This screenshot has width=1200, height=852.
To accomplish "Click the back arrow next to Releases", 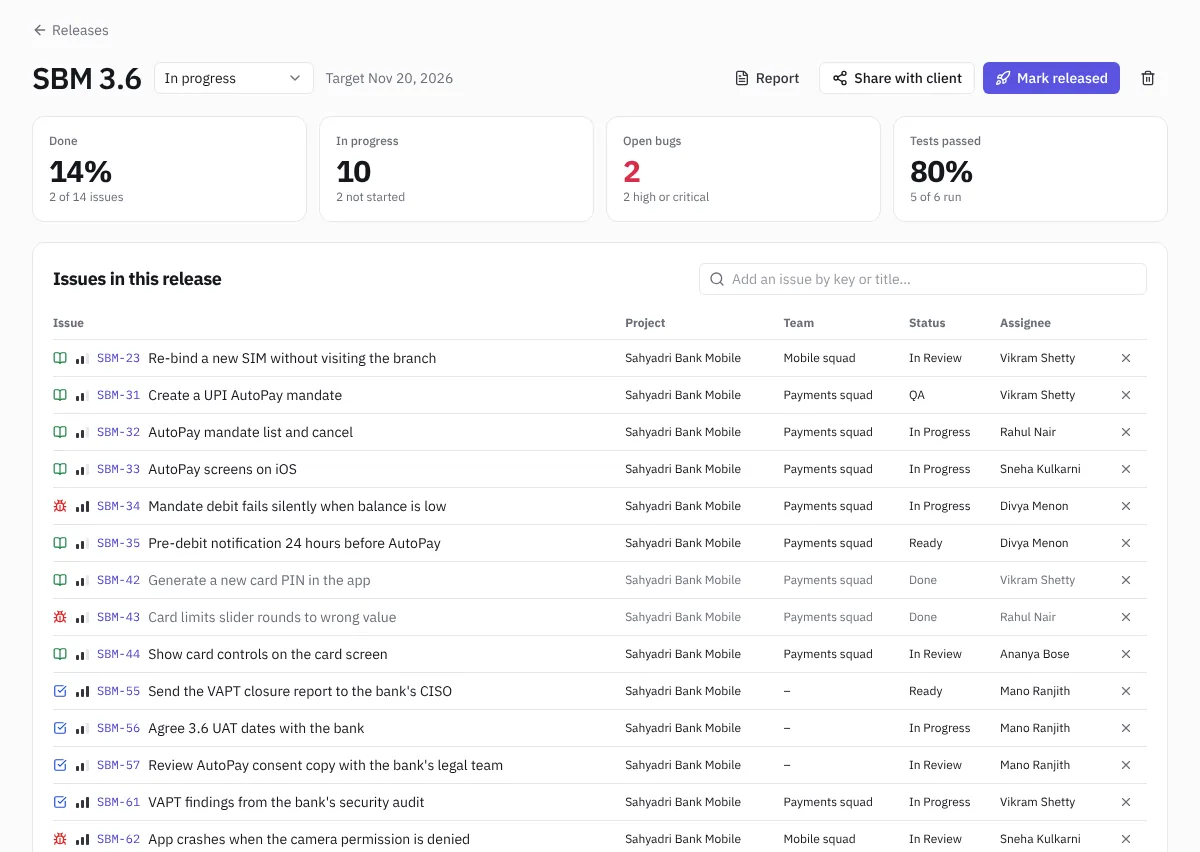I will point(40,30).
